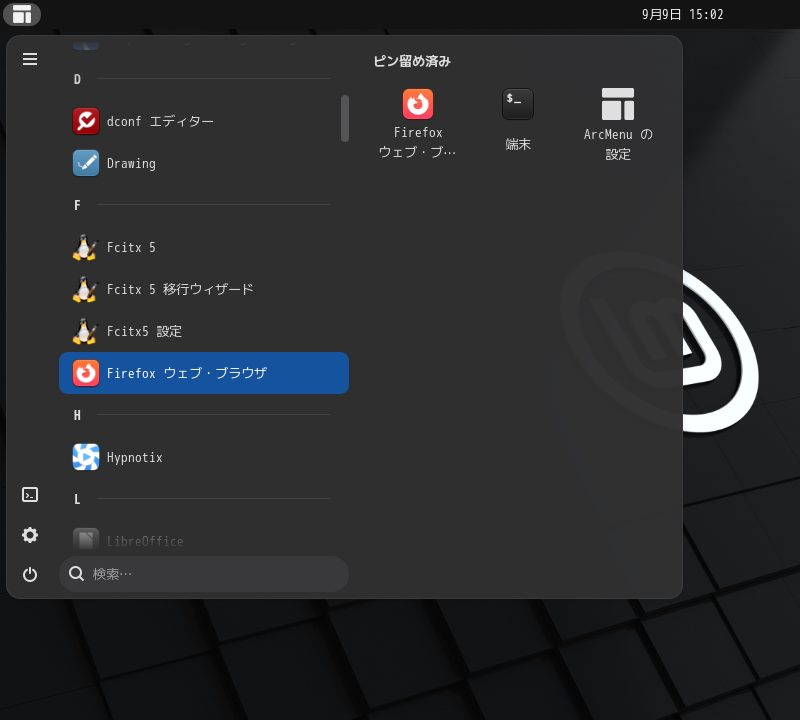
Task: Open settings gear in the sidebar
Action: point(30,535)
